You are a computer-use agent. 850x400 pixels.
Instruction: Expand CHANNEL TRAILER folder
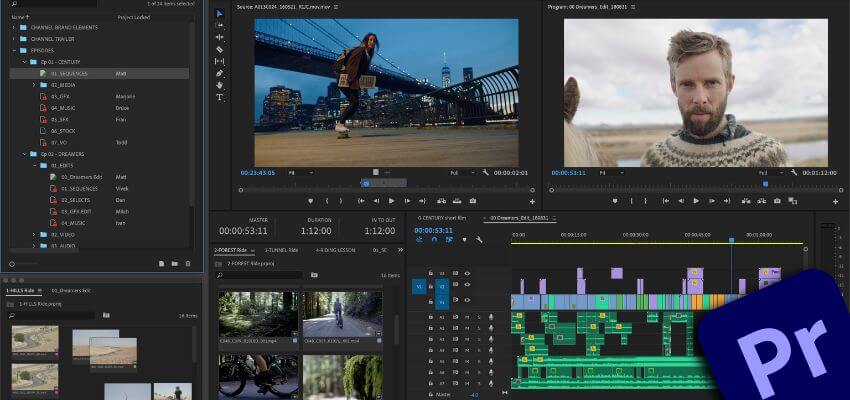point(14,39)
